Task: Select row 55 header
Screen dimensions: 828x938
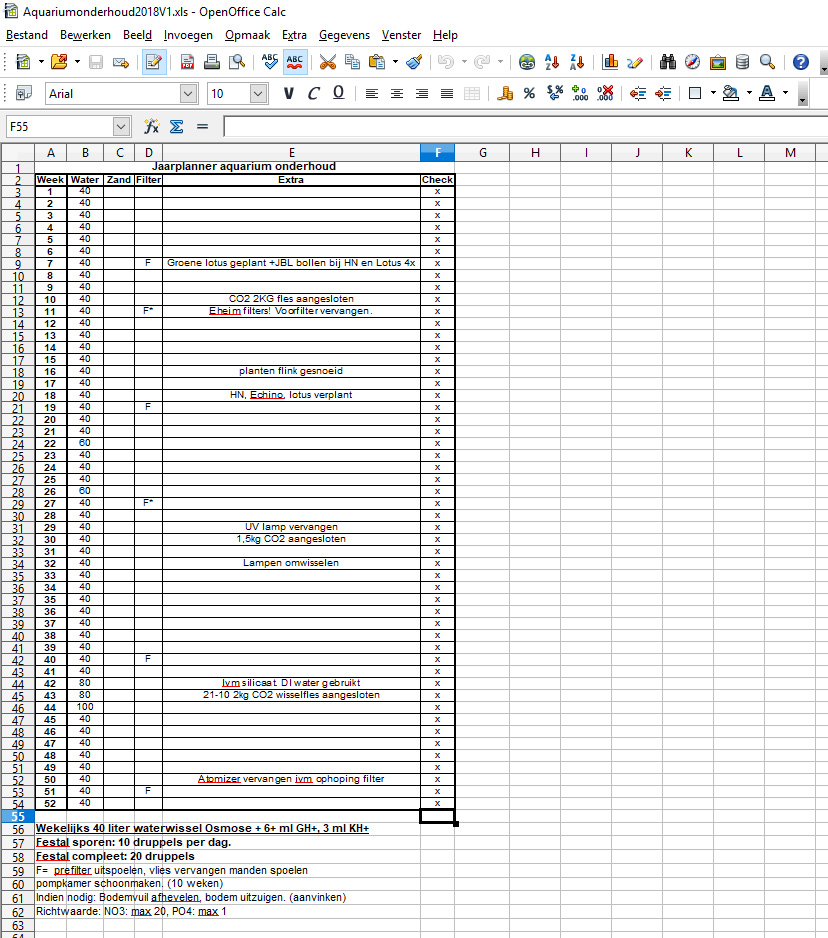Action: click(x=17, y=816)
